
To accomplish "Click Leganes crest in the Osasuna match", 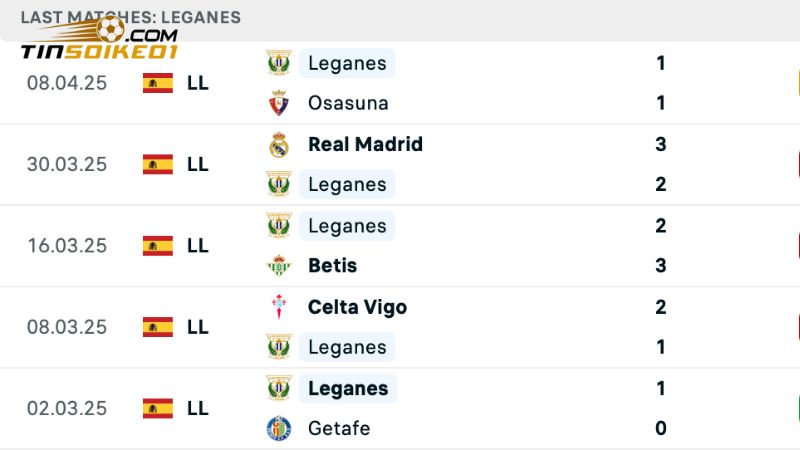I will [x=279, y=63].
